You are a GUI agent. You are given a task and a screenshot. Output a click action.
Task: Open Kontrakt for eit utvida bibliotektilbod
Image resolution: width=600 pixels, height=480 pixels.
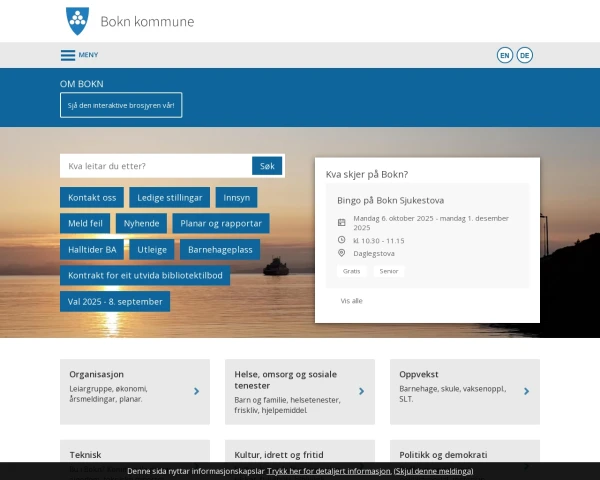click(145, 275)
